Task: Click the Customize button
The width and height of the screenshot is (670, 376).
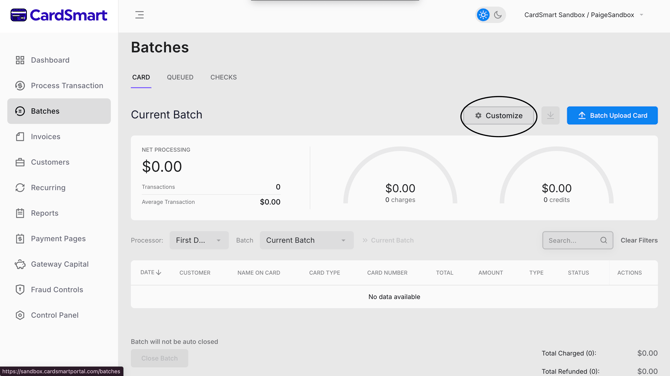Action: pyautogui.click(x=499, y=116)
